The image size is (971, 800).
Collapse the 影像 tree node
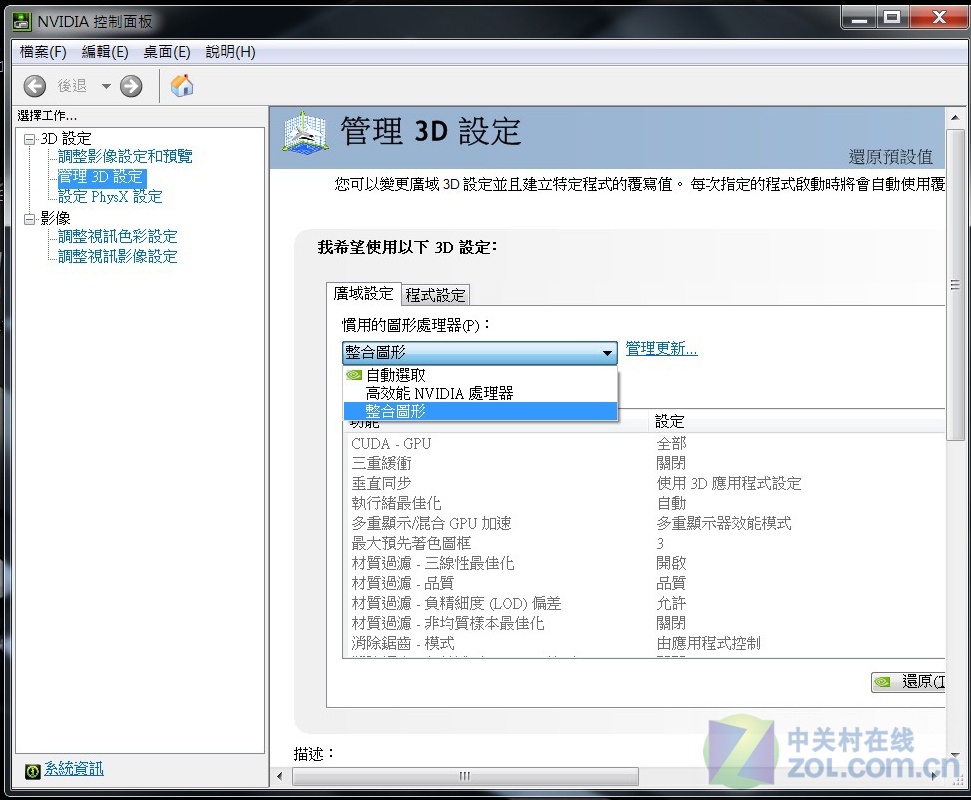pos(30,217)
